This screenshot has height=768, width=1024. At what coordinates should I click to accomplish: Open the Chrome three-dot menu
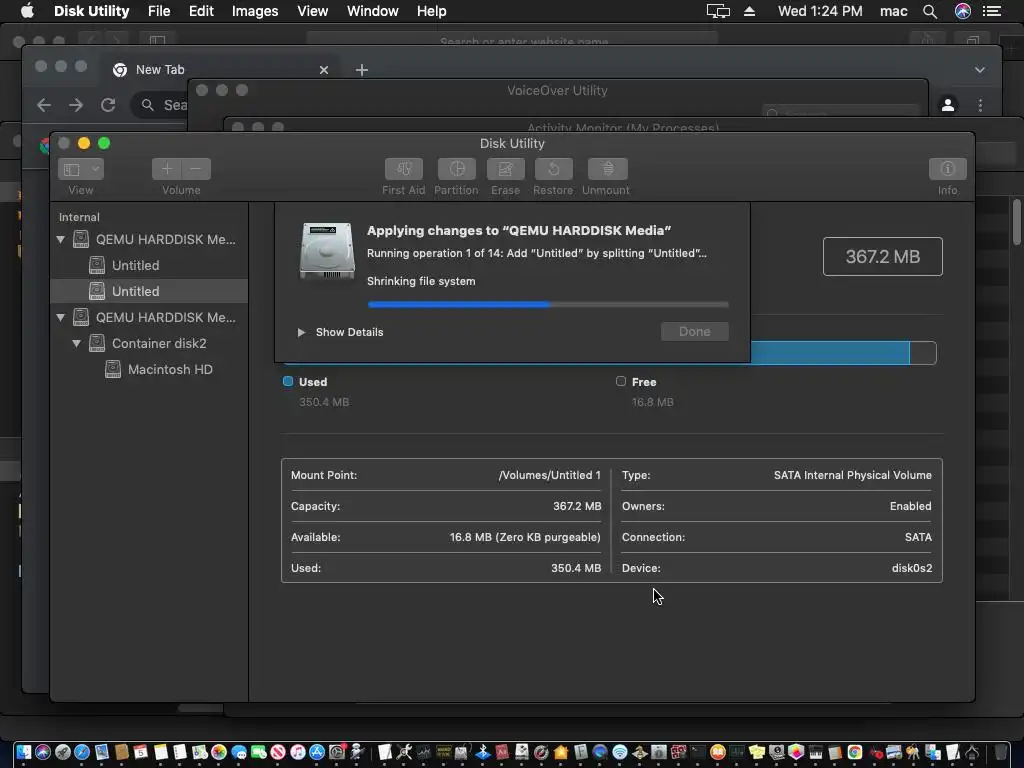pos(980,104)
